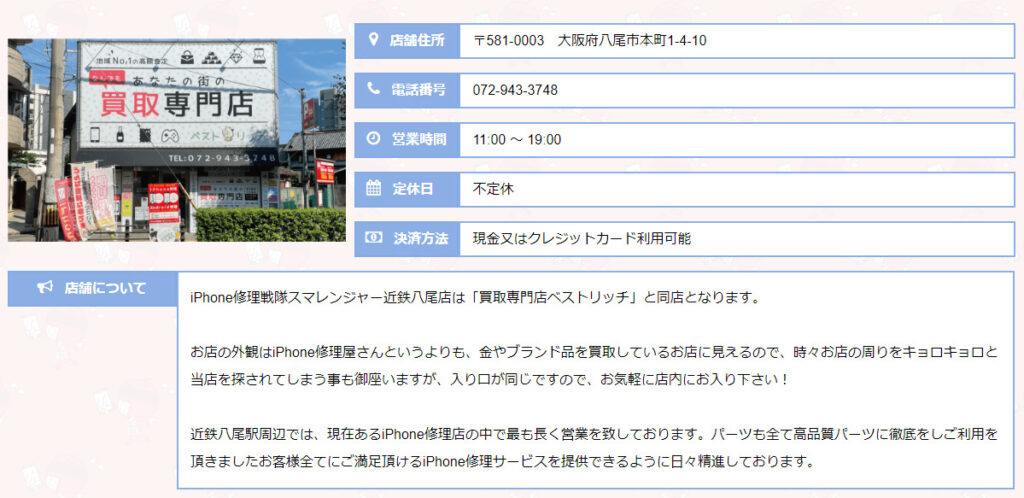Select the 店舗について heading
1024x498 pixels.
click(x=105, y=288)
